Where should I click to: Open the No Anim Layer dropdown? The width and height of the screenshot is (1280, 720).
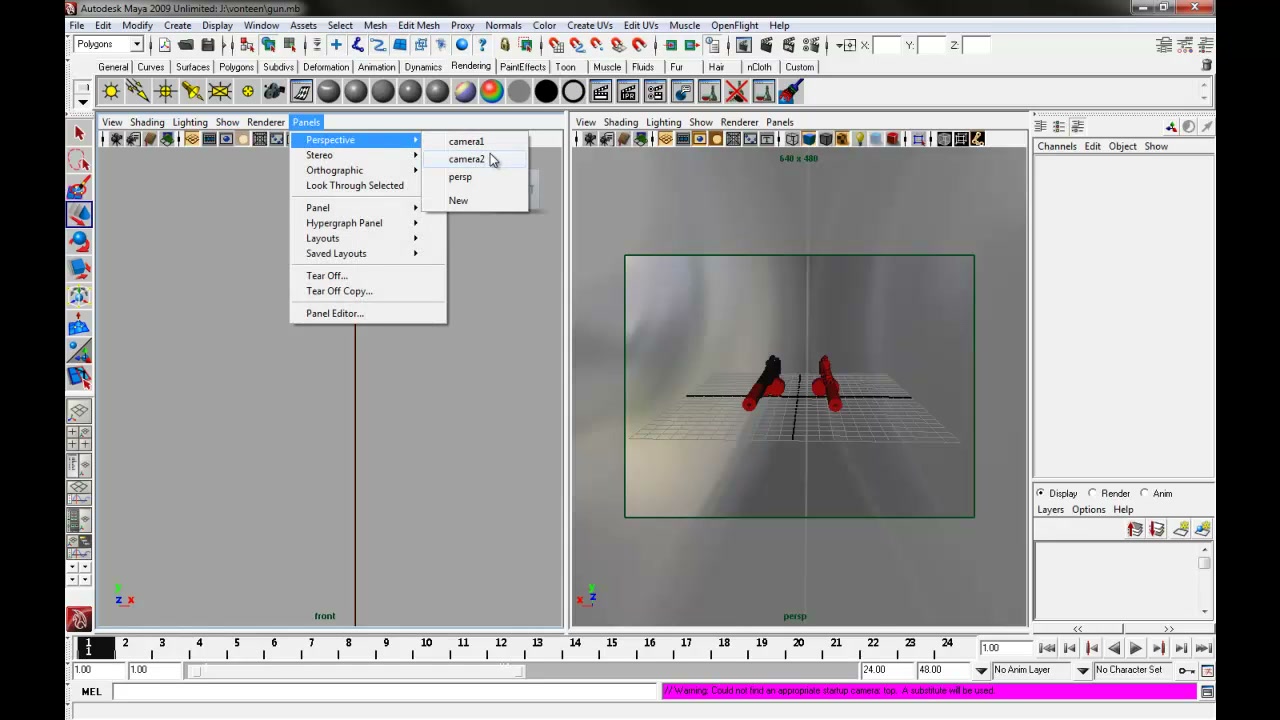tap(1040, 670)
